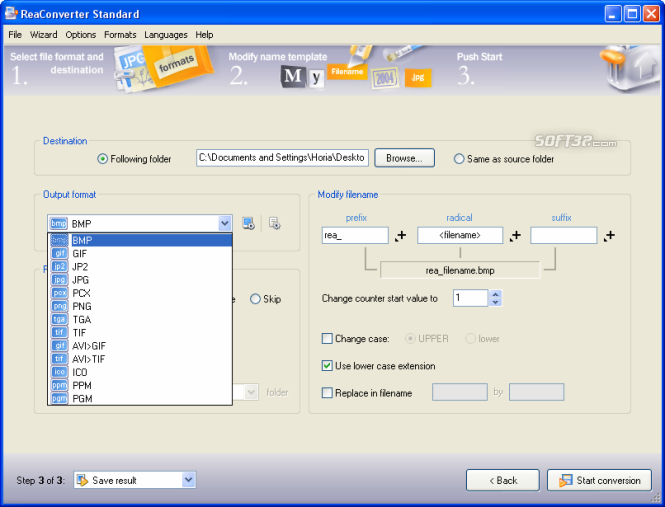
Task: Open the Help menu
Action: pos(204,35)
